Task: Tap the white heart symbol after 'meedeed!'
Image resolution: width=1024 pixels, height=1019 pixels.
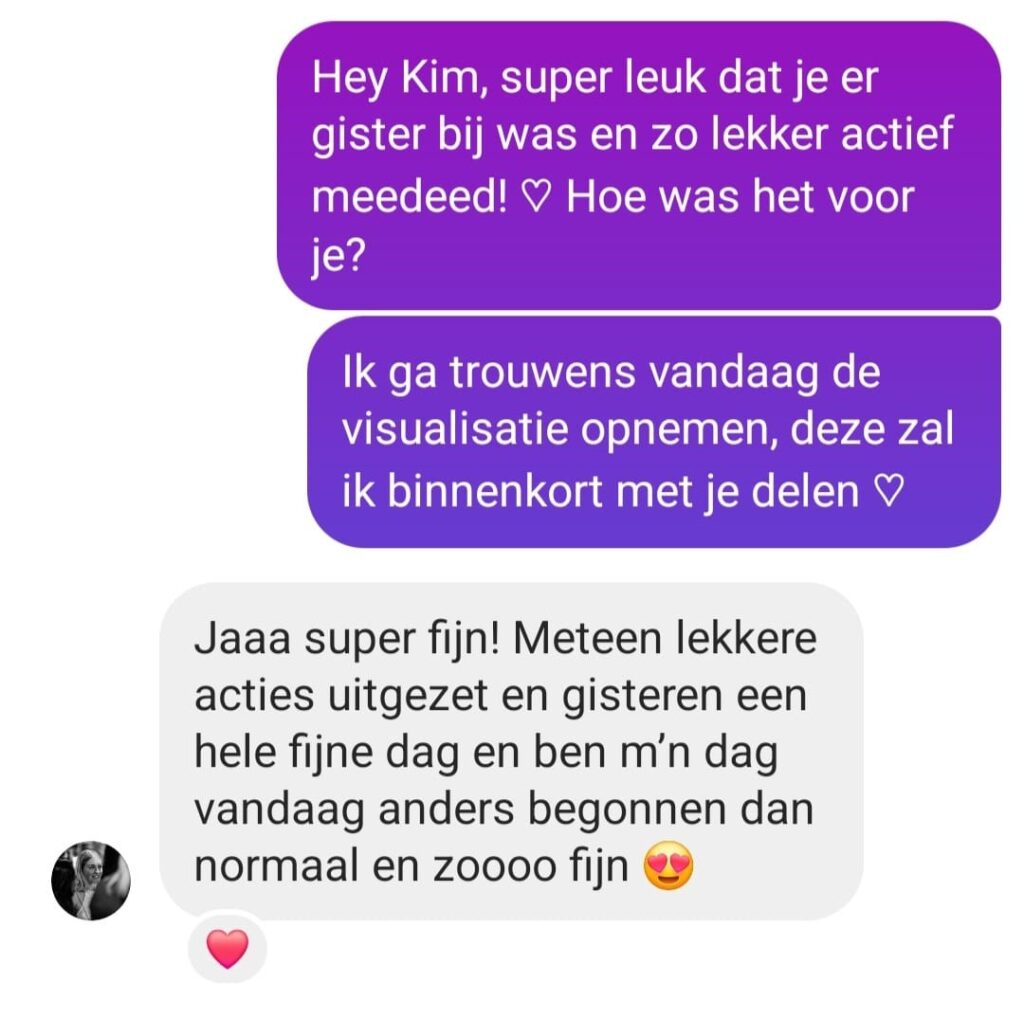Action: click(537, 197)
